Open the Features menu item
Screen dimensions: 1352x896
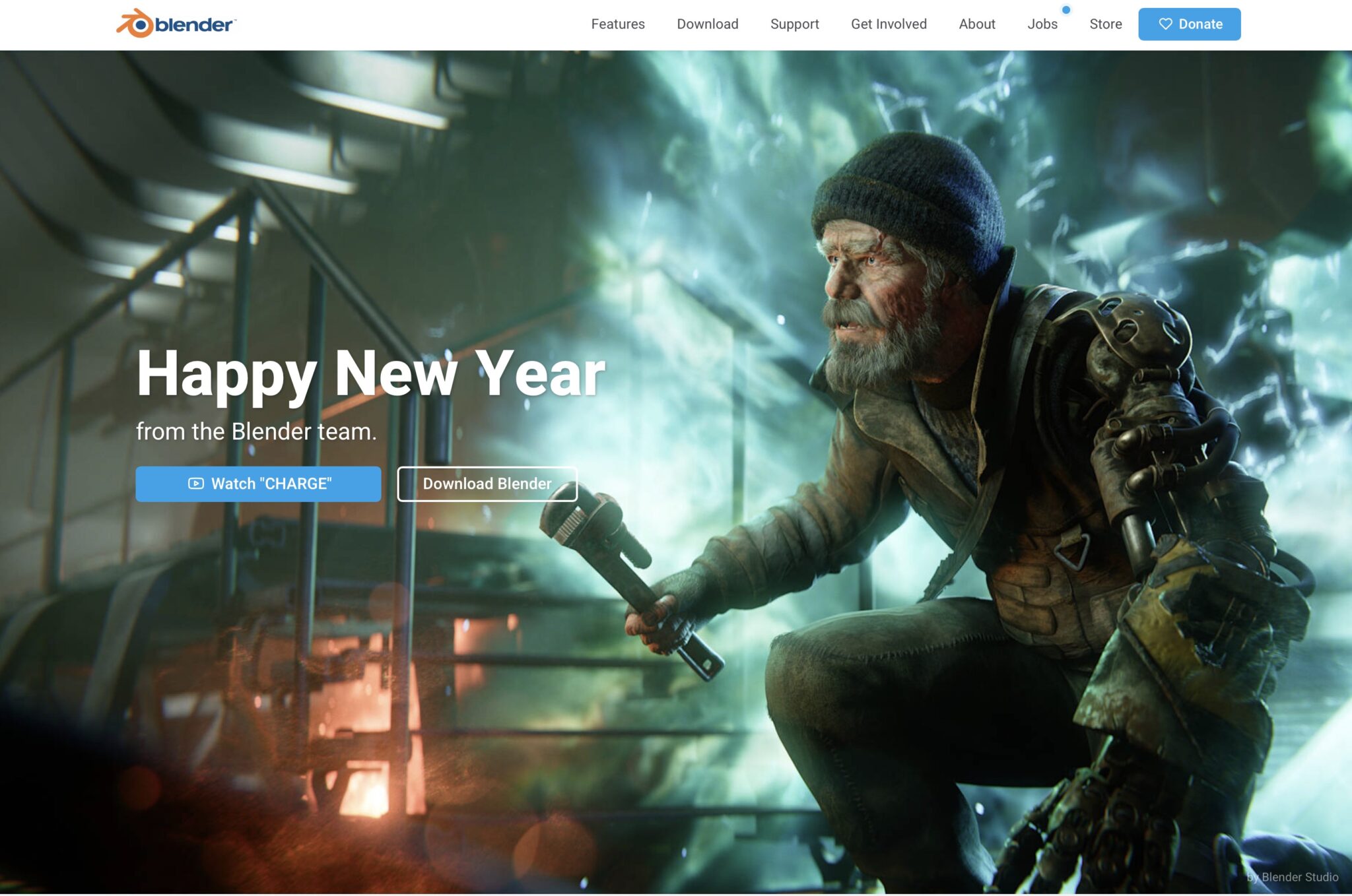pos(618,24)
